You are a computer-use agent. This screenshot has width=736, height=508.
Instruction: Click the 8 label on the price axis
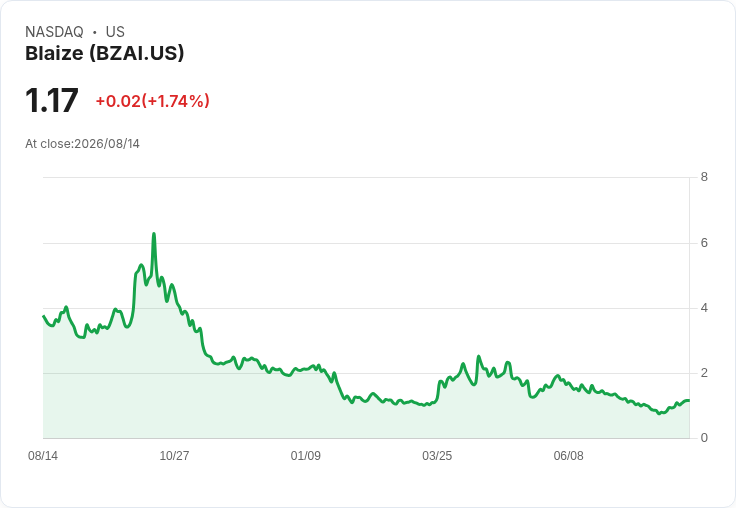(x=704, y=177)
